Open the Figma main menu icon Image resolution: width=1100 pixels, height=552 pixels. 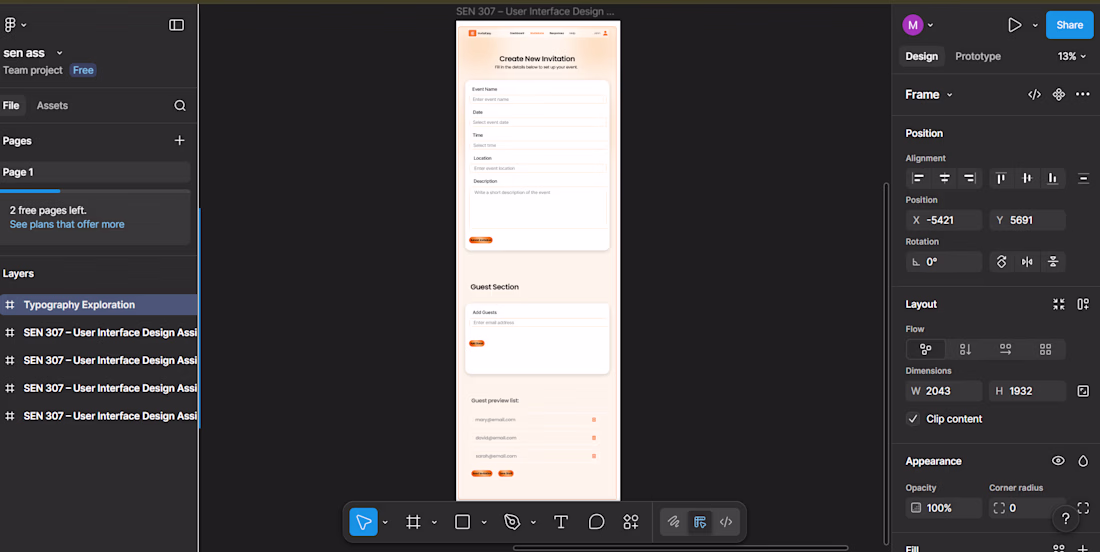pos(10,25)
